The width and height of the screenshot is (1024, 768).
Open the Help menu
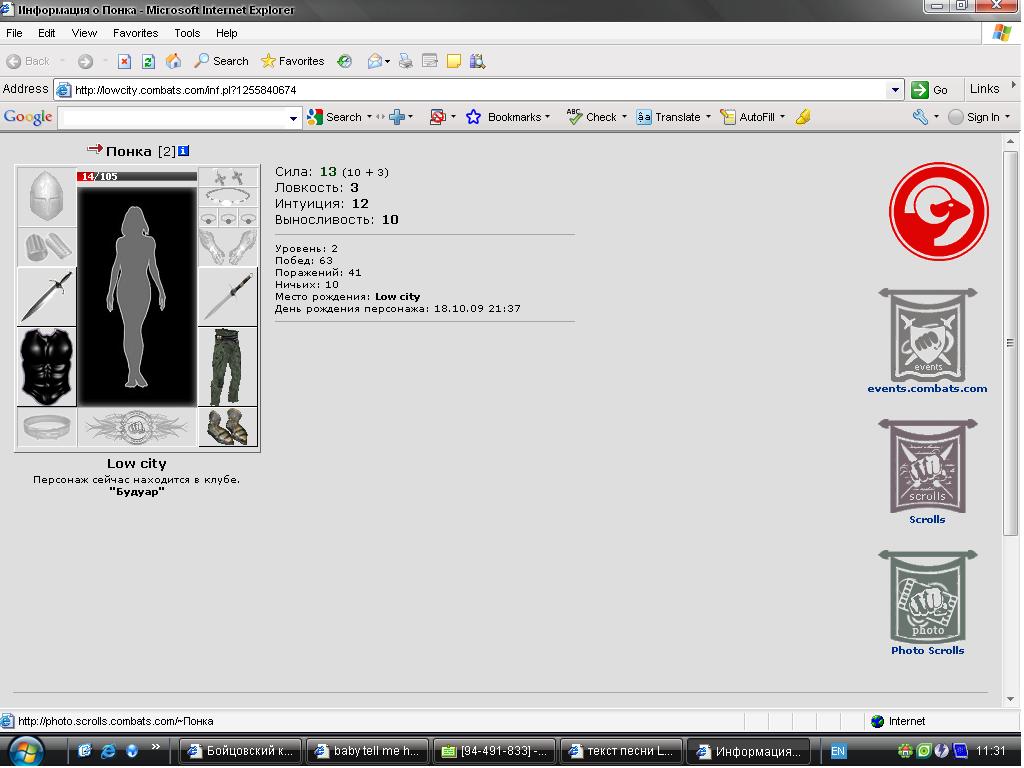227,33
